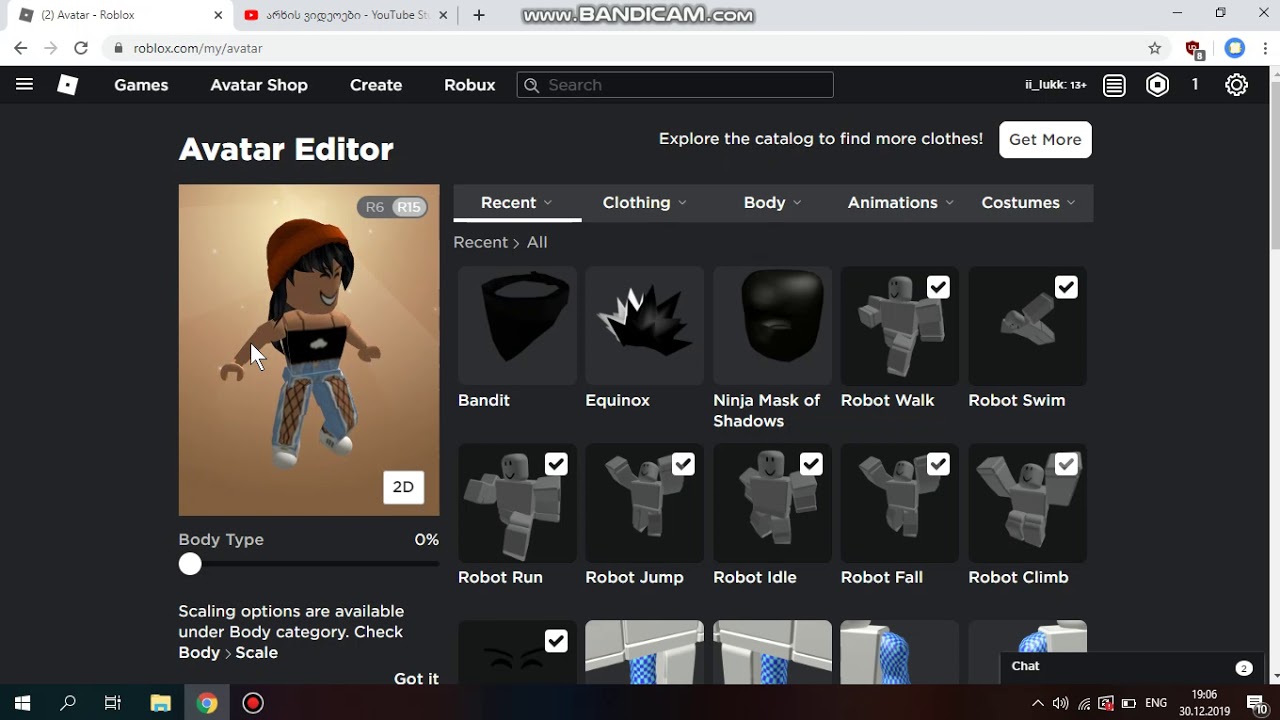Expand the Body dropdown tab
1280x720 pixels.
[x=772, y=203]
